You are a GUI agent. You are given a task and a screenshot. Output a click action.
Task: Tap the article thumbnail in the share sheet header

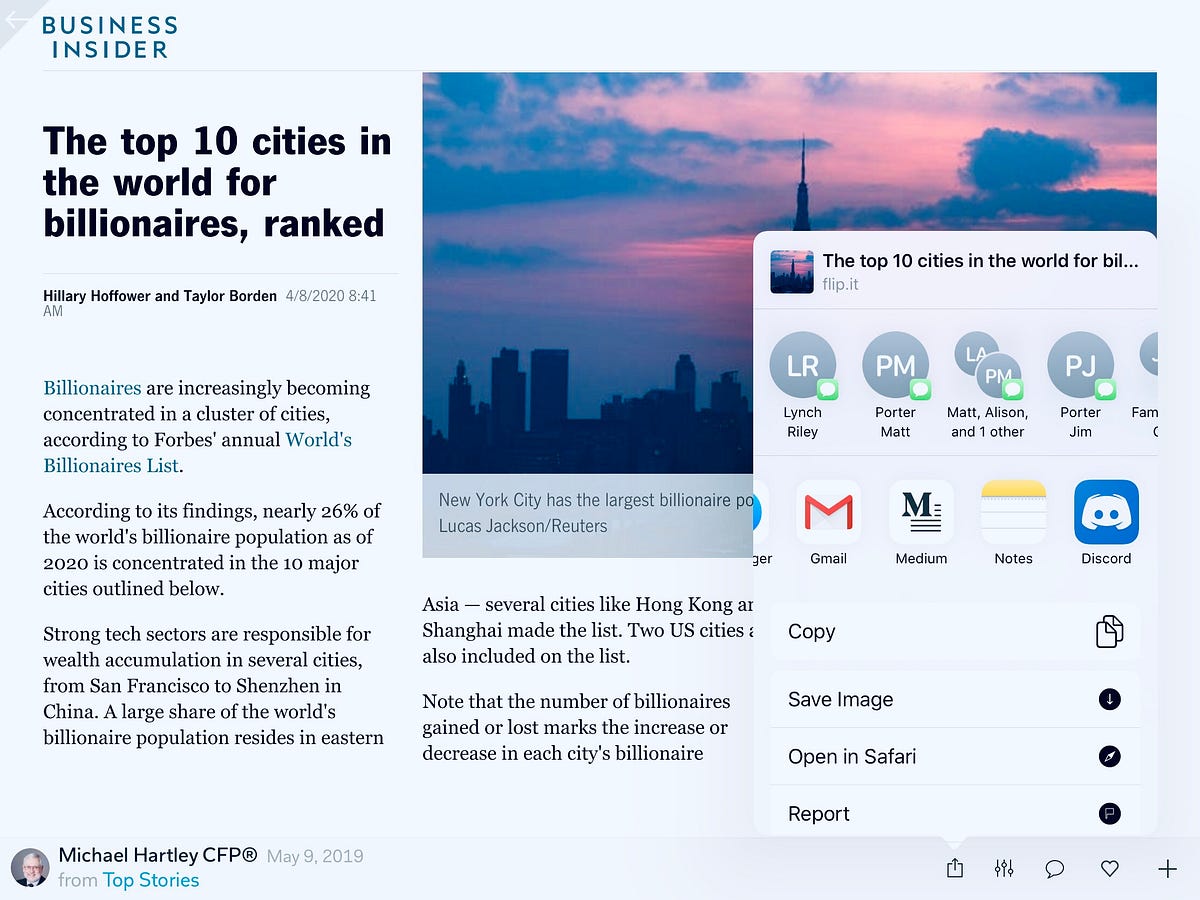tap(792, 270)
